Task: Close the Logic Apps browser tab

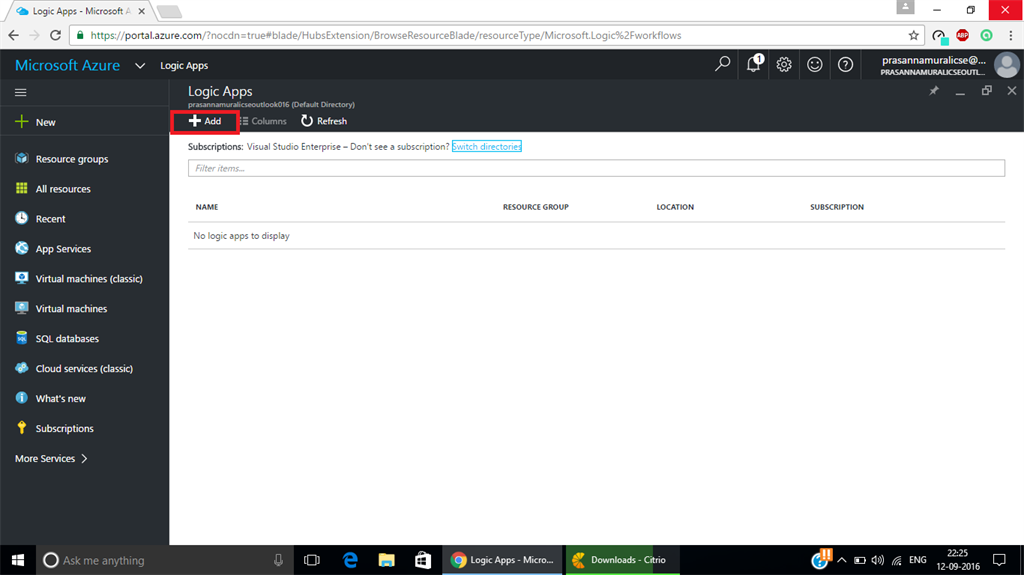Action: pos(142,11)
